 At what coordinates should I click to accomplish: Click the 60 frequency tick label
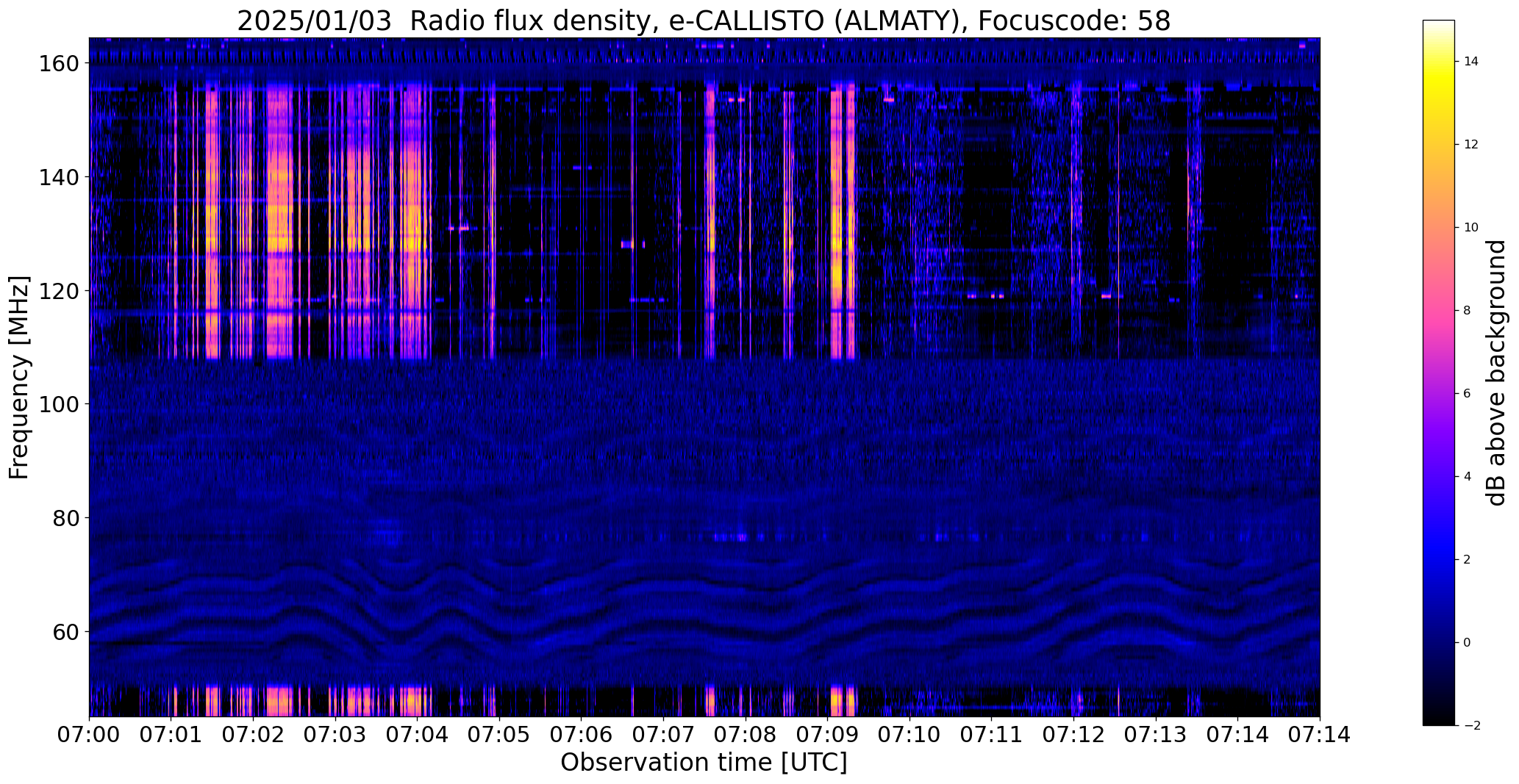tap(65, 631)
